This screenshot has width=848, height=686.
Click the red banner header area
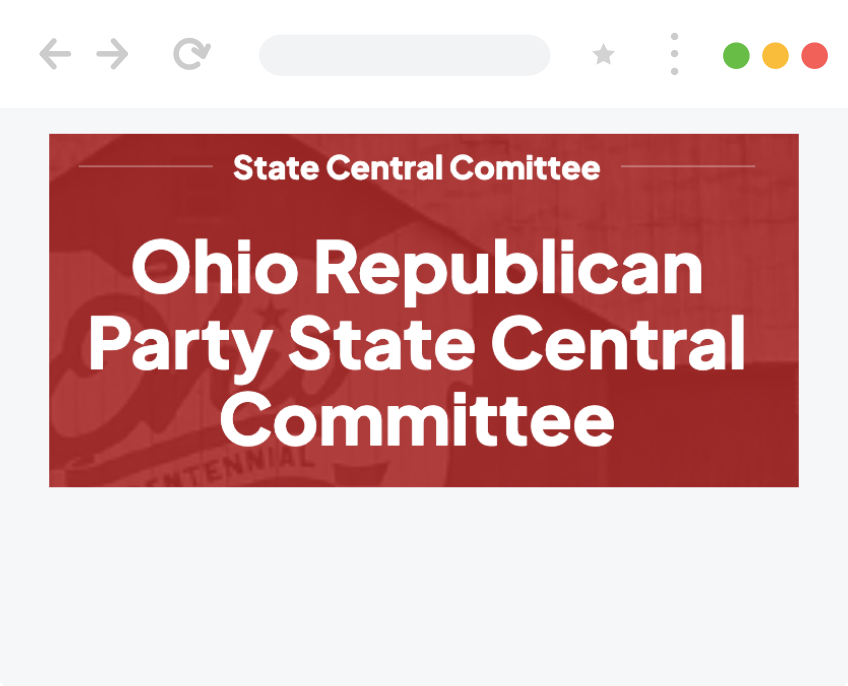(x=424, y=310)
